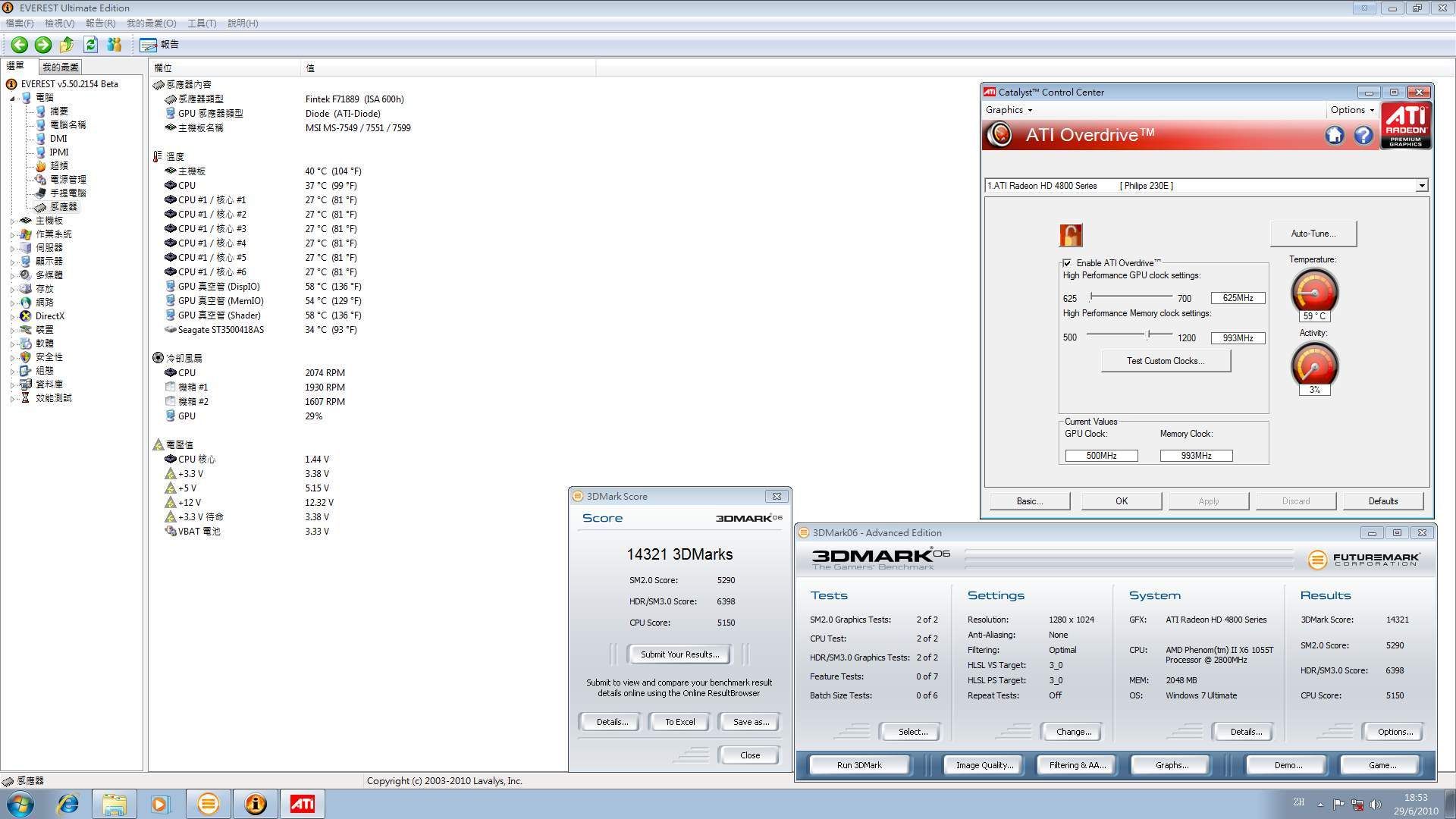The image size is (1456, 819).
Task: Click the volume speaker tray icon
Action: point(1376,805)
